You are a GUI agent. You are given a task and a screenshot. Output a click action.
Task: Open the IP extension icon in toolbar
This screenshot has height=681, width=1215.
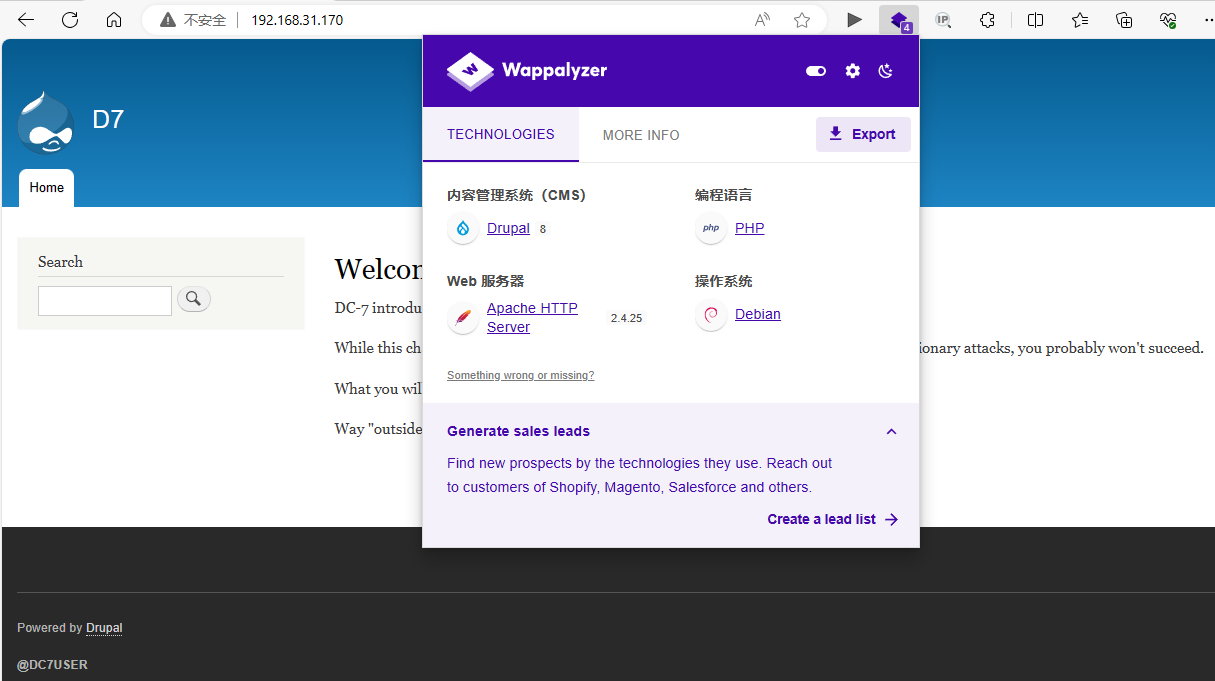[942, 20]
